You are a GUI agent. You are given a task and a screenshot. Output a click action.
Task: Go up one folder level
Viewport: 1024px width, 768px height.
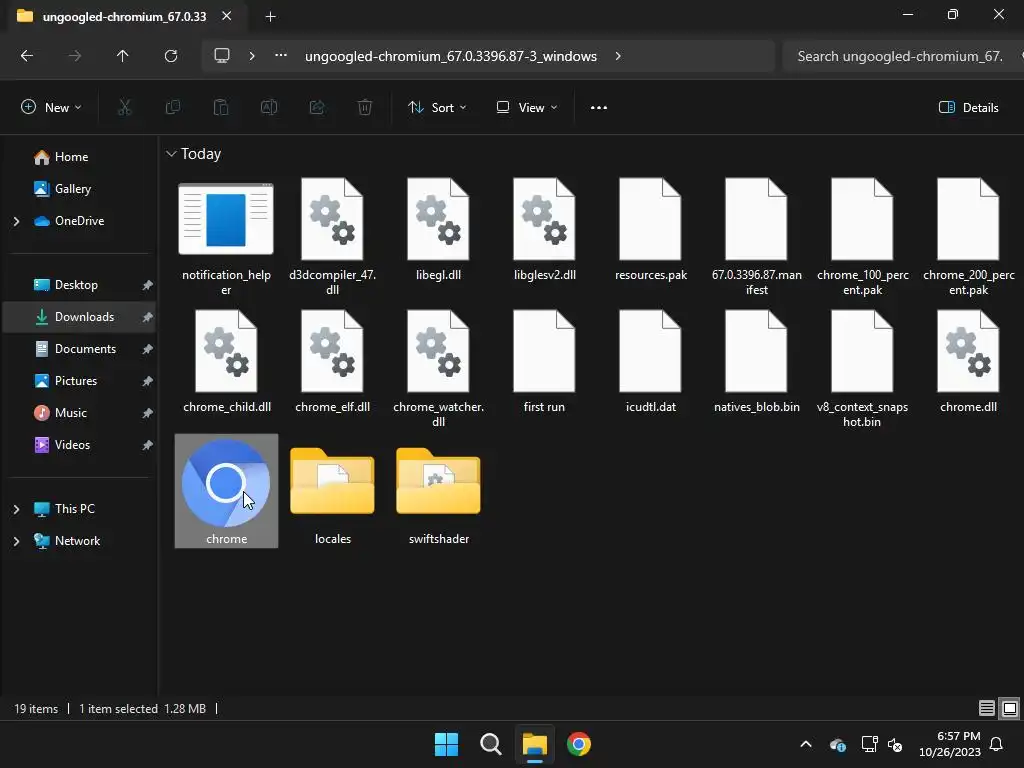[122, 56]
